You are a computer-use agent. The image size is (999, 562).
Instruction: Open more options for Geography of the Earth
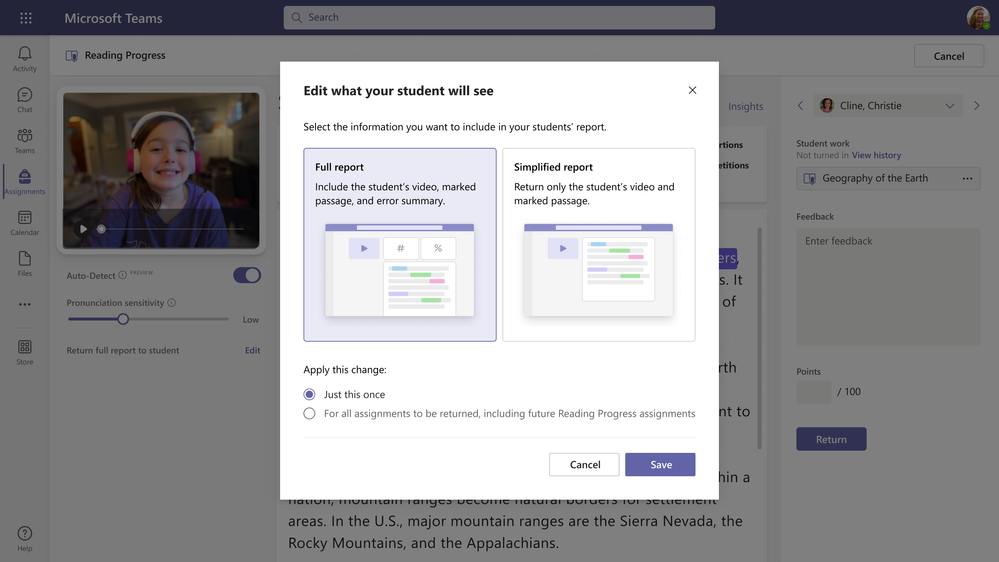click(x=967, y=178)
